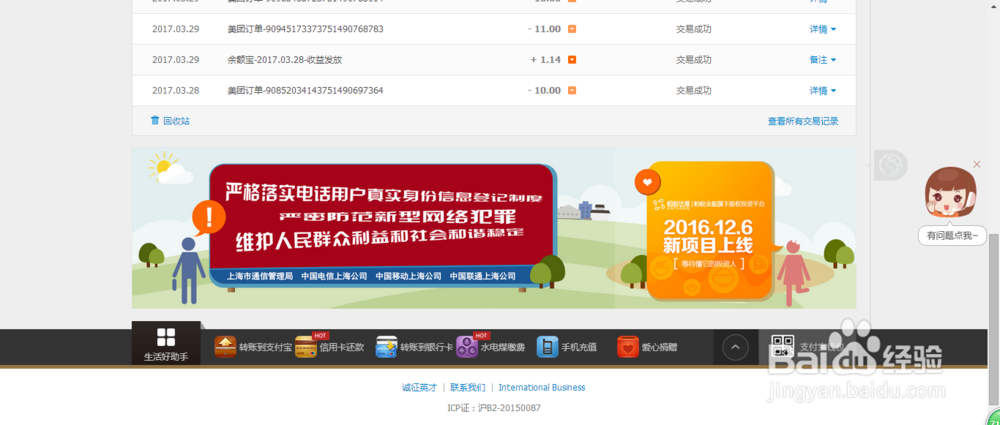Viewport: 1000px width, 425px height.
Task: Select 水电煤缴费 in the toolbar
Action: click(503, 348)
